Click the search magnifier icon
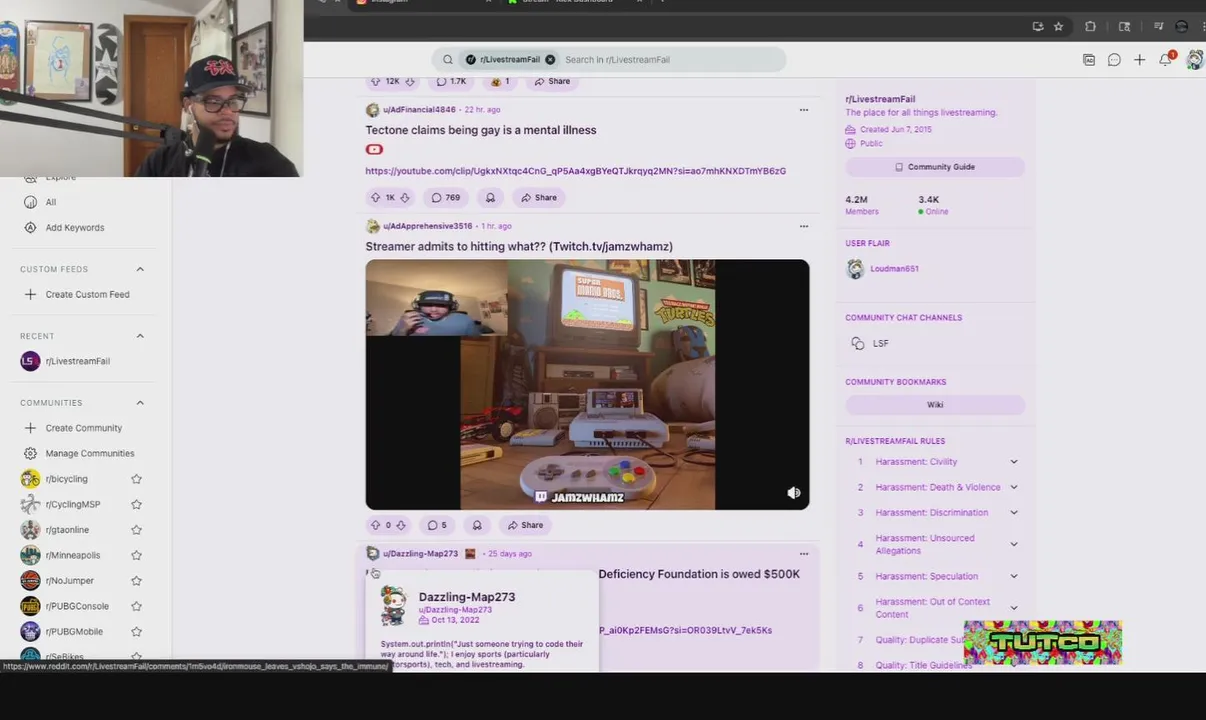The height and width of the screenshot is (720, 1206). [447, 60]
